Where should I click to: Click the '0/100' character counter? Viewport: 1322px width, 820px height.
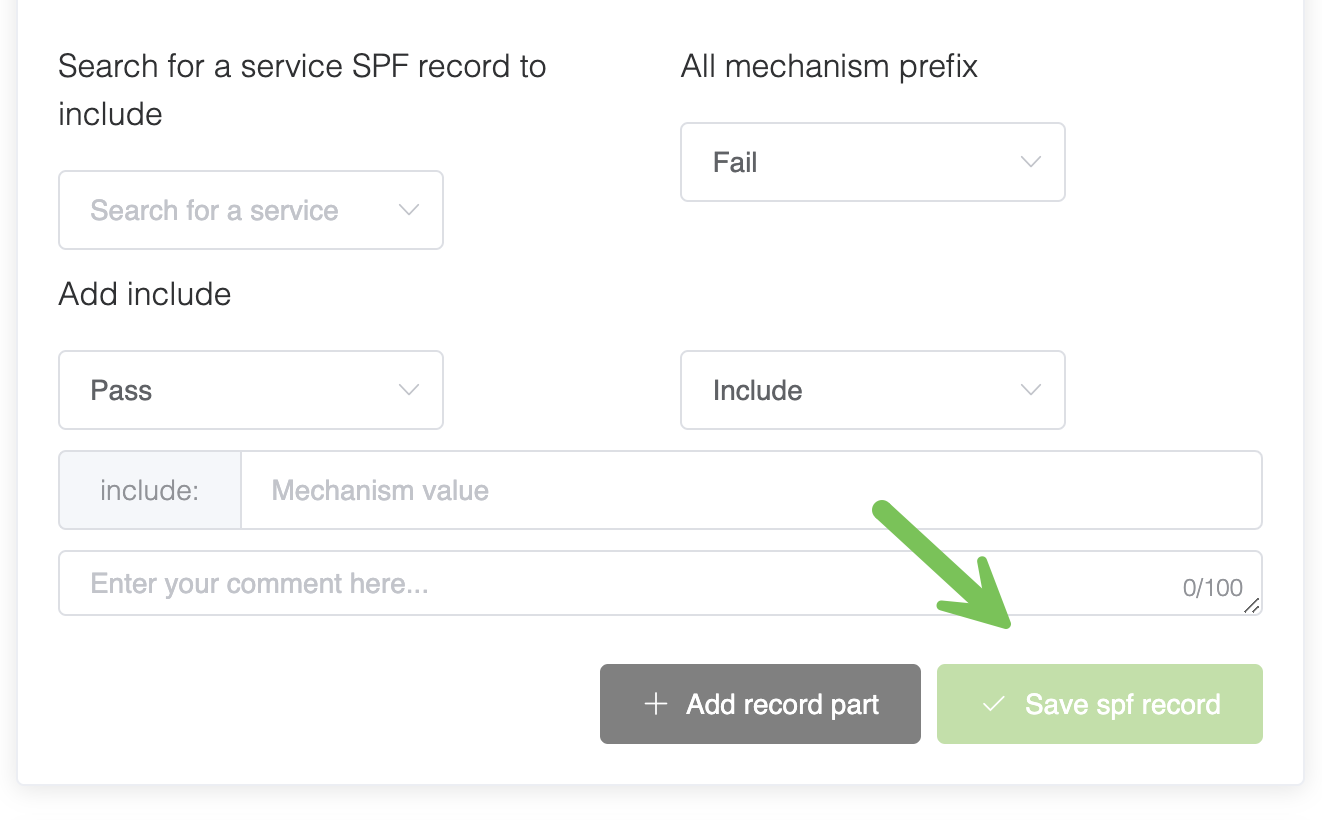(1213, 588)
